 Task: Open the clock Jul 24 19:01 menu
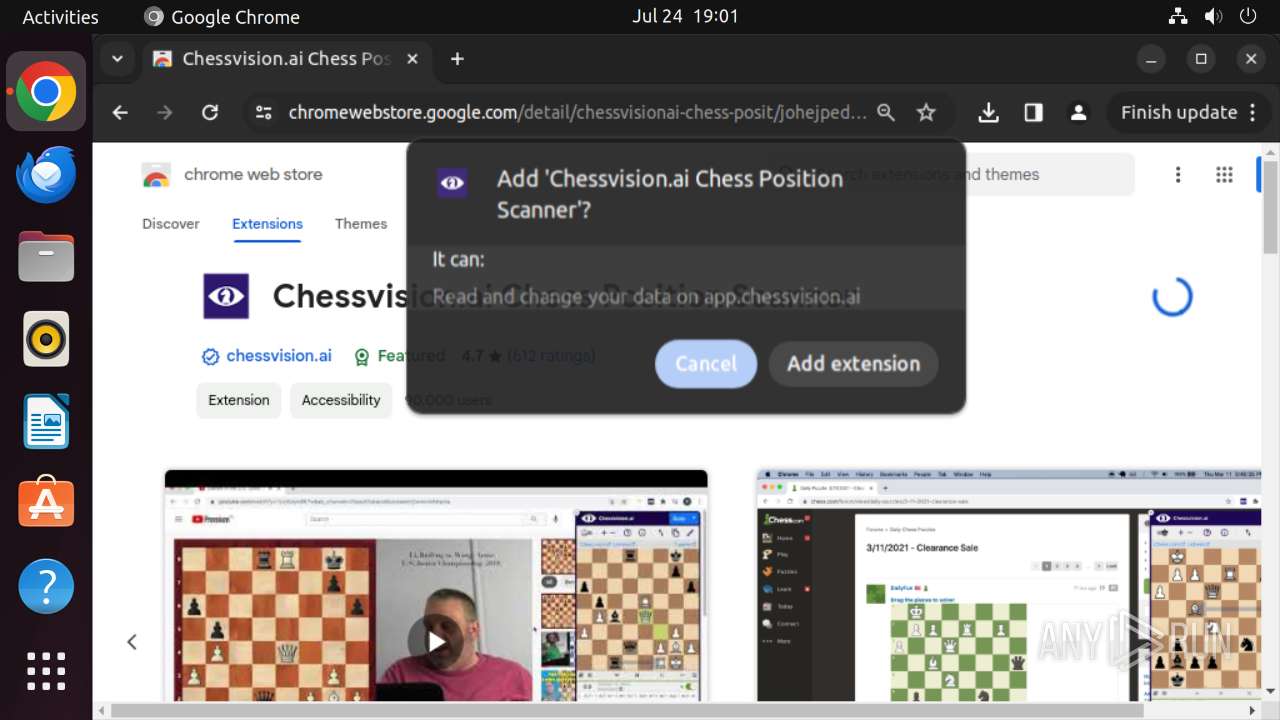pos(685,17)
